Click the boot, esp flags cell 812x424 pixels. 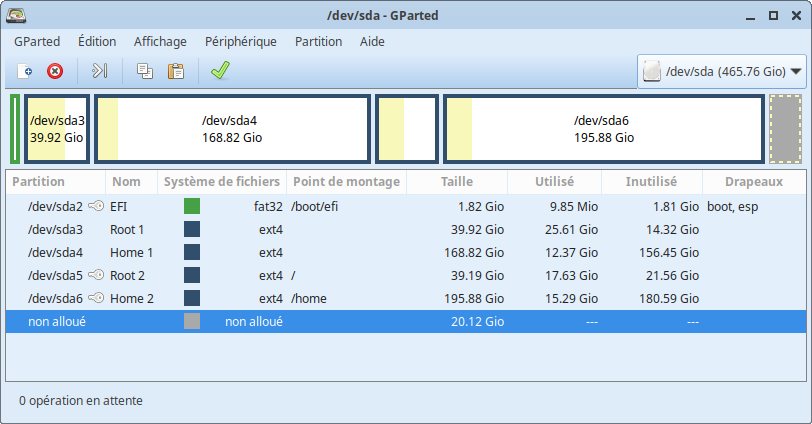732,207
